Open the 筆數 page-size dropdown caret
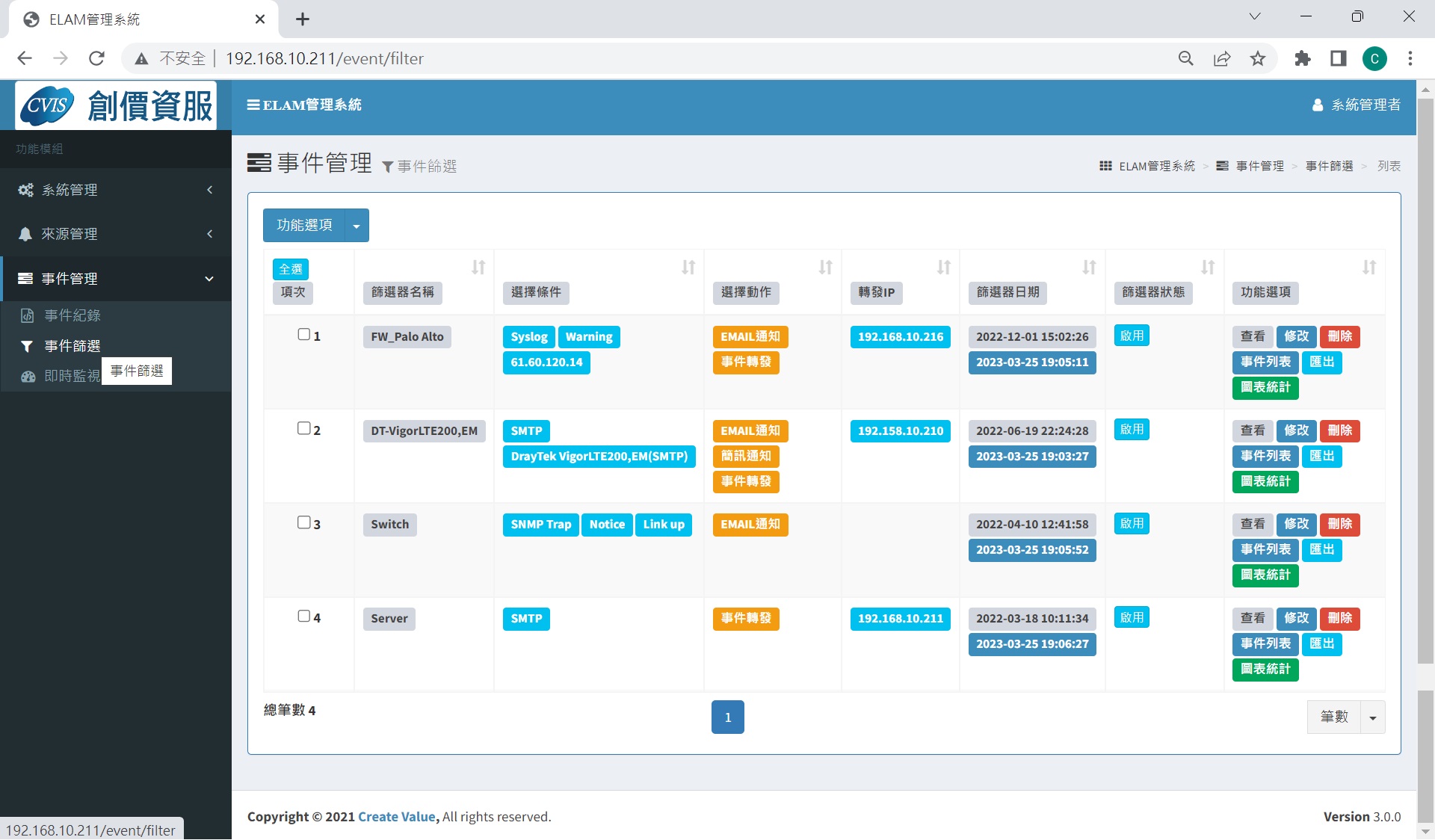 click(x=1373, y=717)
